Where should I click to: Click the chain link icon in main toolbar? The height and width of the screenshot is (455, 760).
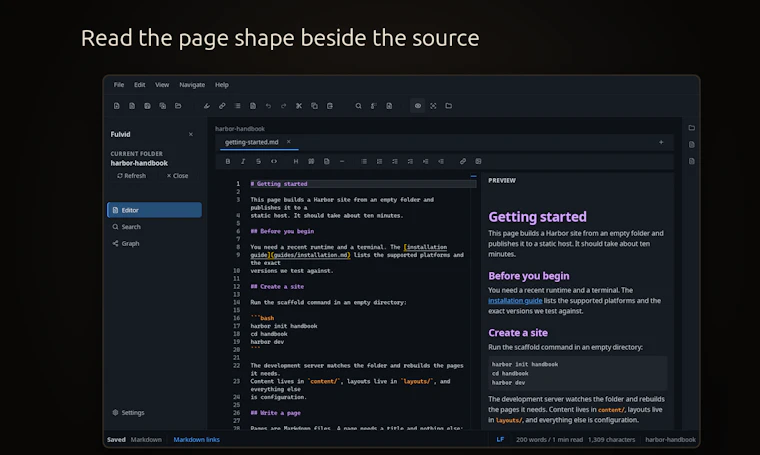pyautogui.click(x=222, y=106)
